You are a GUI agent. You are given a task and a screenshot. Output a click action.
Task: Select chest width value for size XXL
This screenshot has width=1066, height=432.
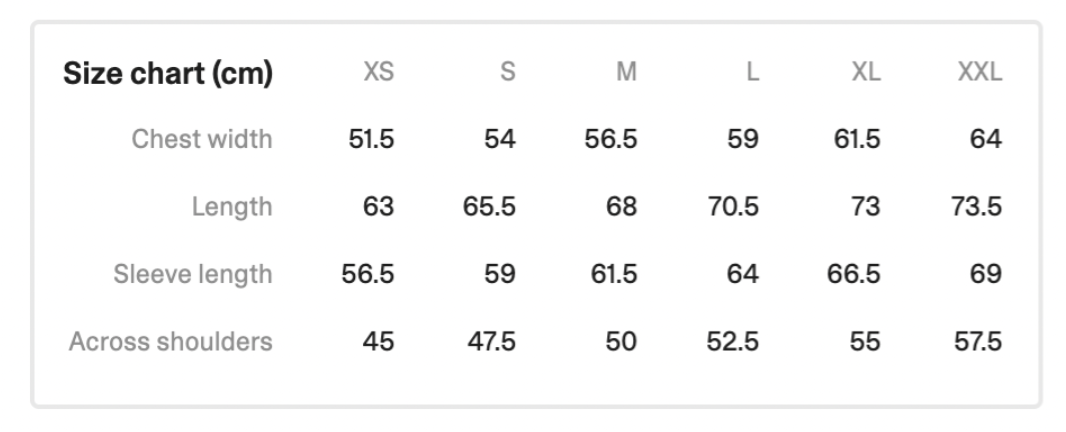(985, 139)
